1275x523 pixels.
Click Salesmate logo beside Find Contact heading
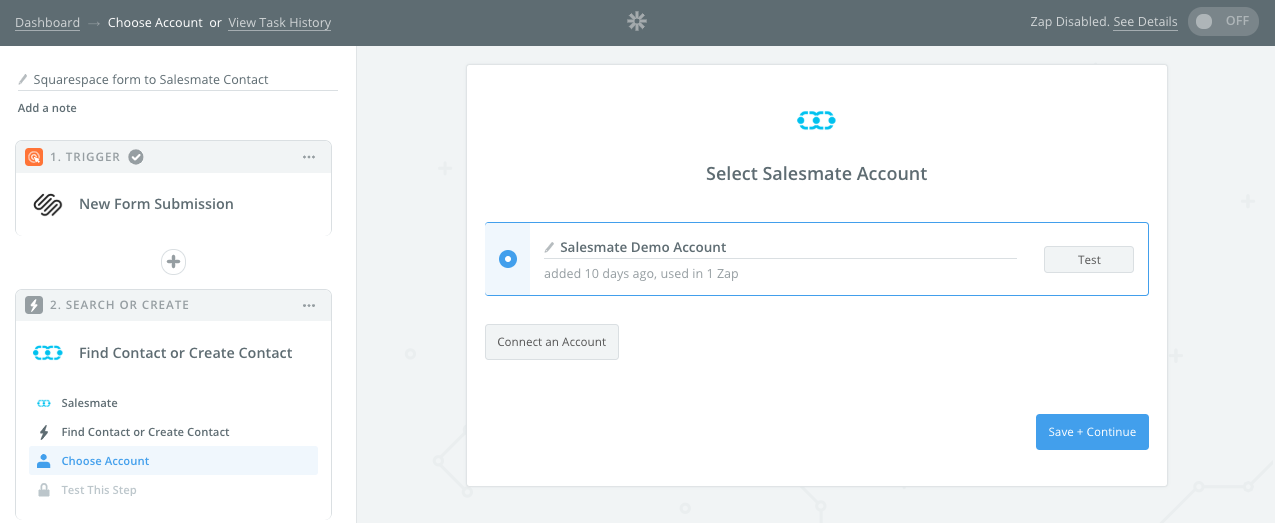click(48, 353)
